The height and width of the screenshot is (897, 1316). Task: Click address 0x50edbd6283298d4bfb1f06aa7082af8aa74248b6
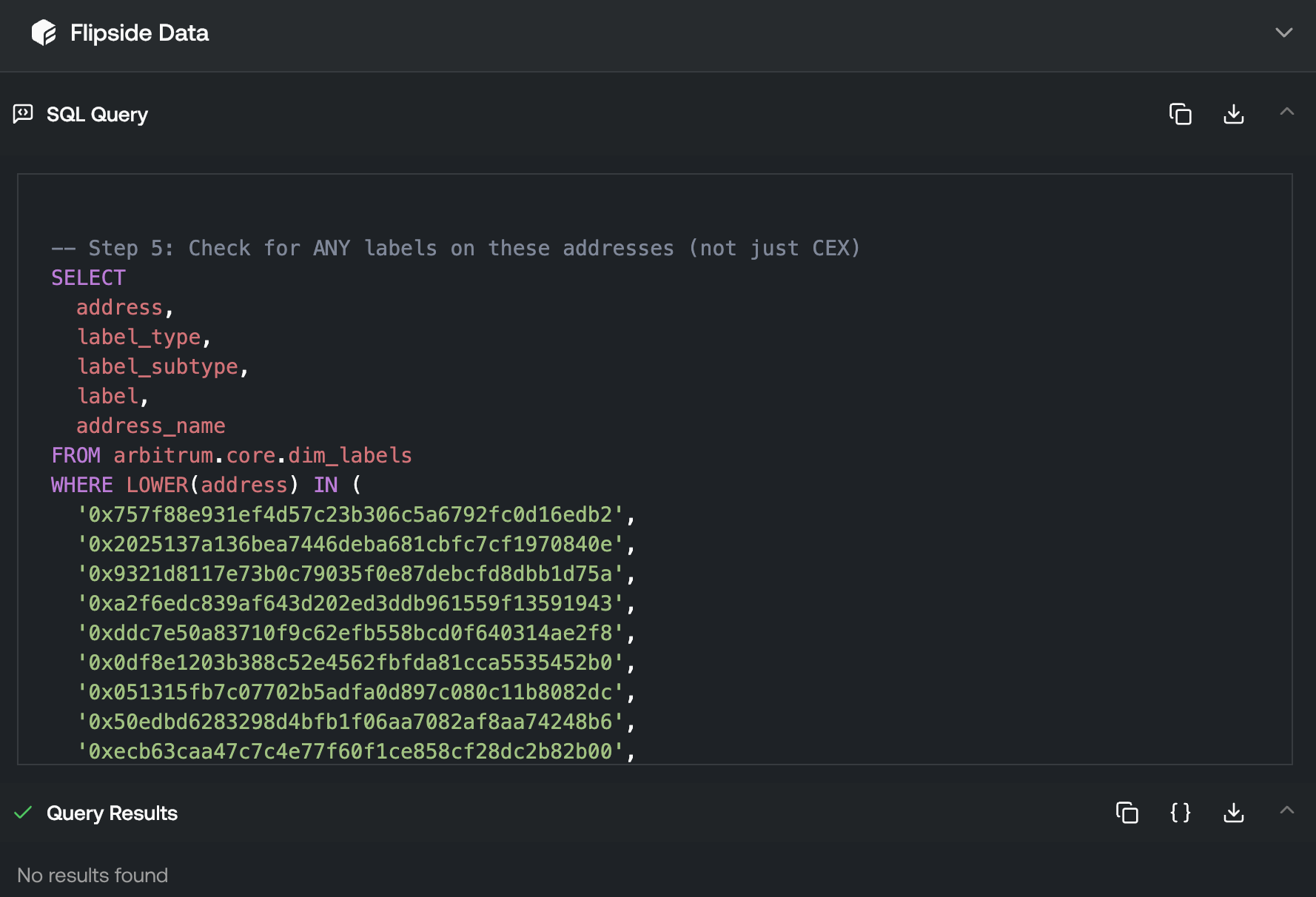click(351, 722)
